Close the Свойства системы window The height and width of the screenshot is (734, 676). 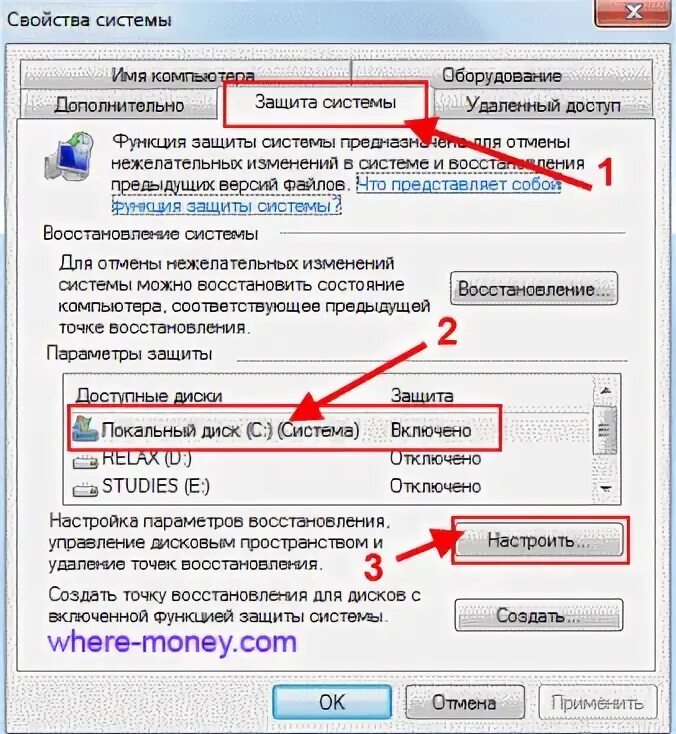coord(634,13)
